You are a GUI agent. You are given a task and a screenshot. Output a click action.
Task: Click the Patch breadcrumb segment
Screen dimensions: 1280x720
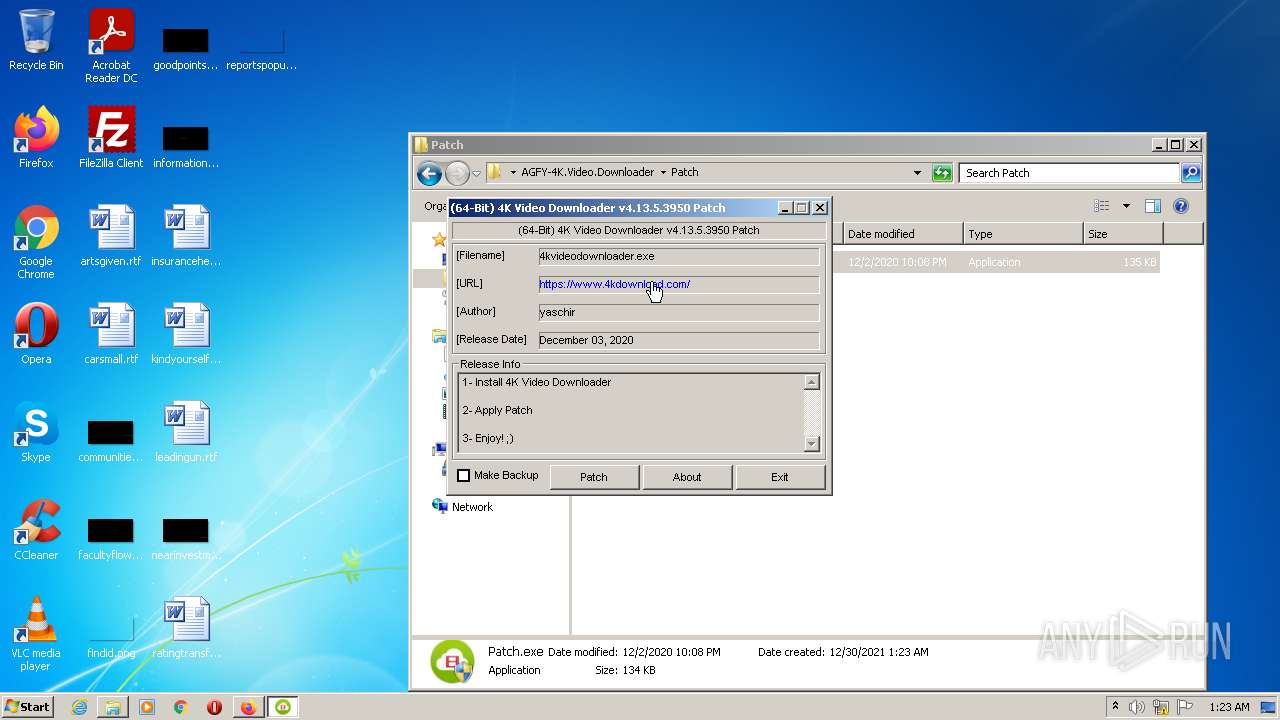click(684, 173)
